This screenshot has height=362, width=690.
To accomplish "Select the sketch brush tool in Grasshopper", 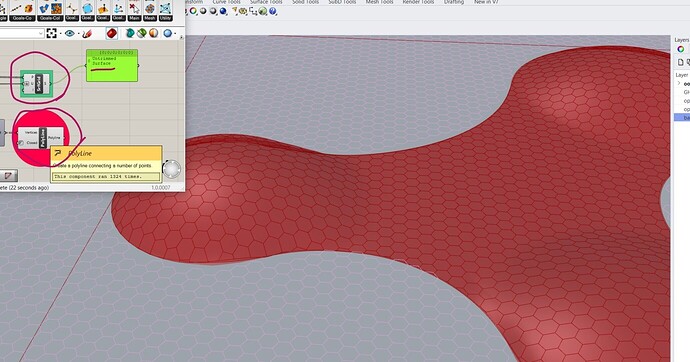I will (x=87, y=33).
